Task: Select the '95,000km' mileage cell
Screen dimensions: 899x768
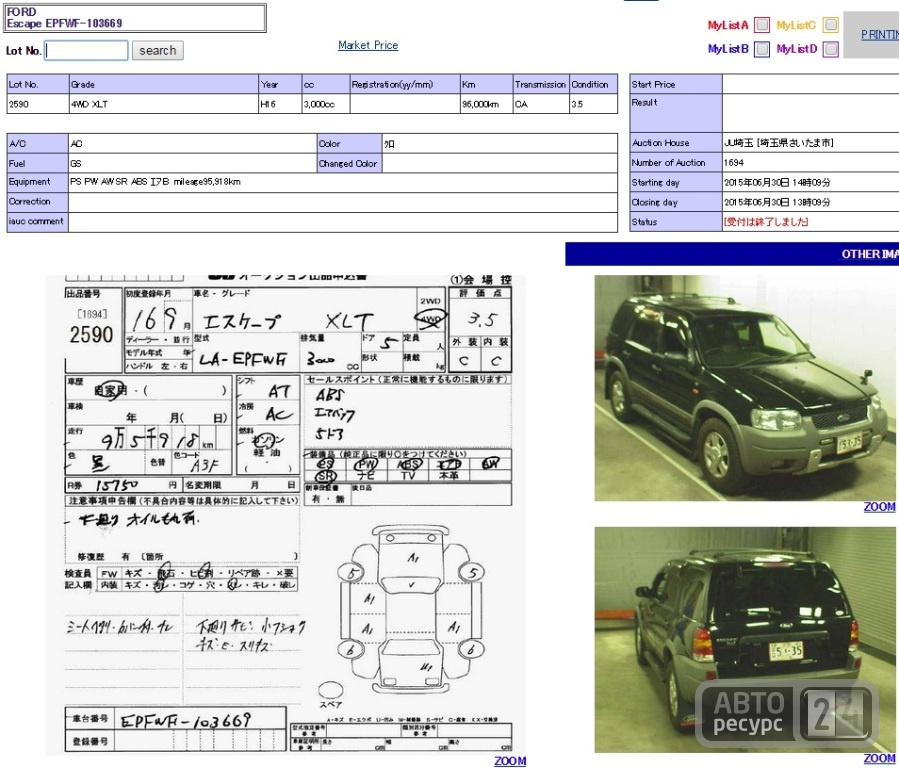Action: 486,104
